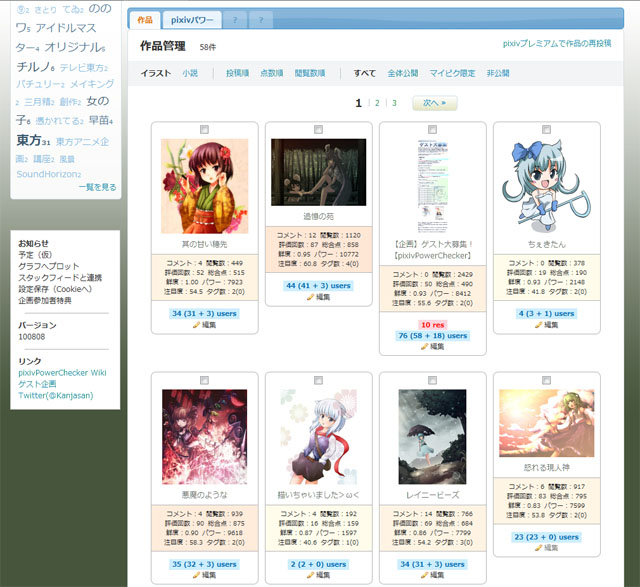Click pencil edit icon under ちぇきたん
Viewport: 640px width, 587px height.
coord(538,325)
